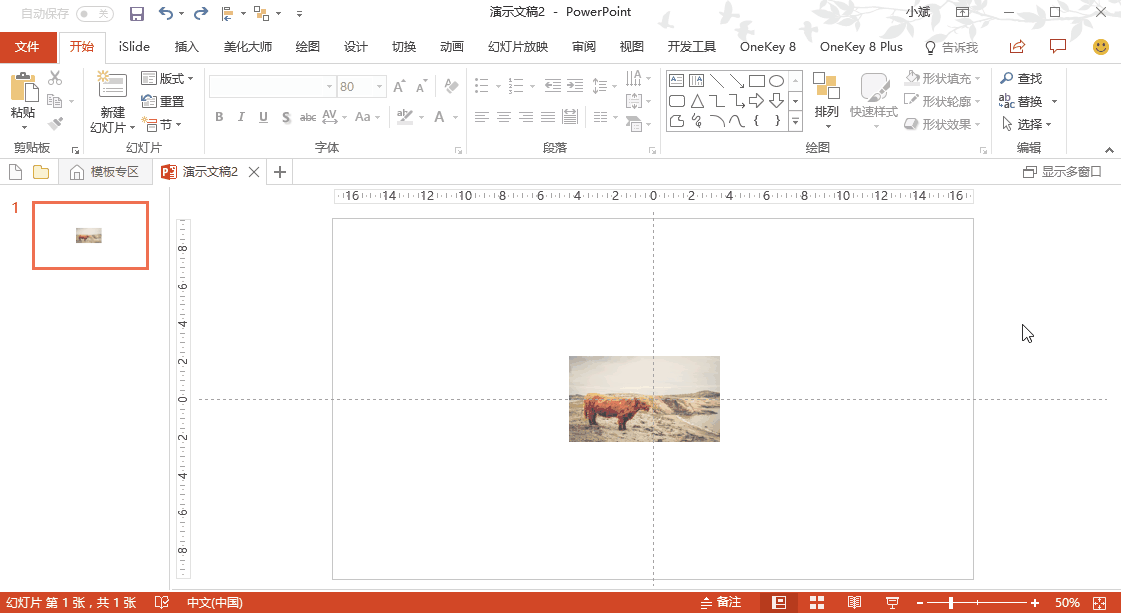Select the right arrow shape in gallery
The height and width of the screenshot is (613, 1121).
click(x=756, y=101)
